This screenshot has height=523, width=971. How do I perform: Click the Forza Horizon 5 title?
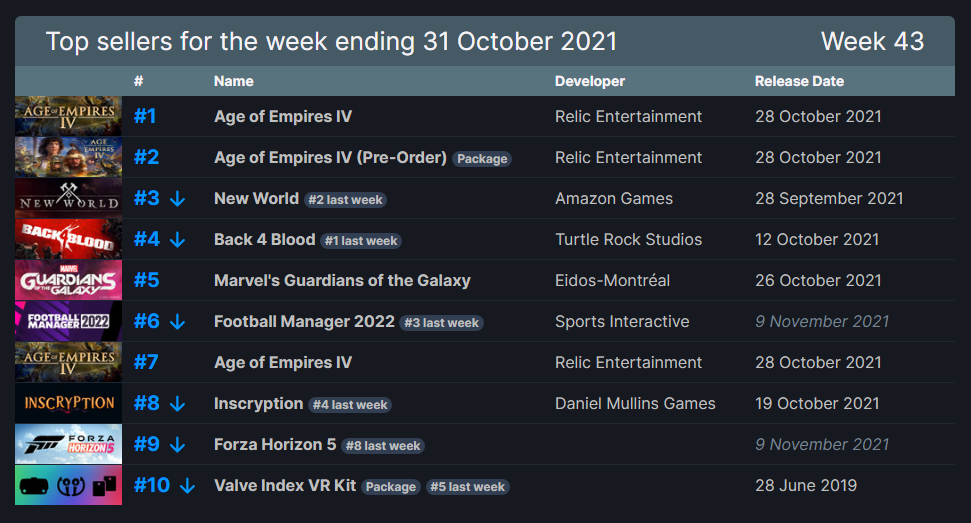coord(275,445)
